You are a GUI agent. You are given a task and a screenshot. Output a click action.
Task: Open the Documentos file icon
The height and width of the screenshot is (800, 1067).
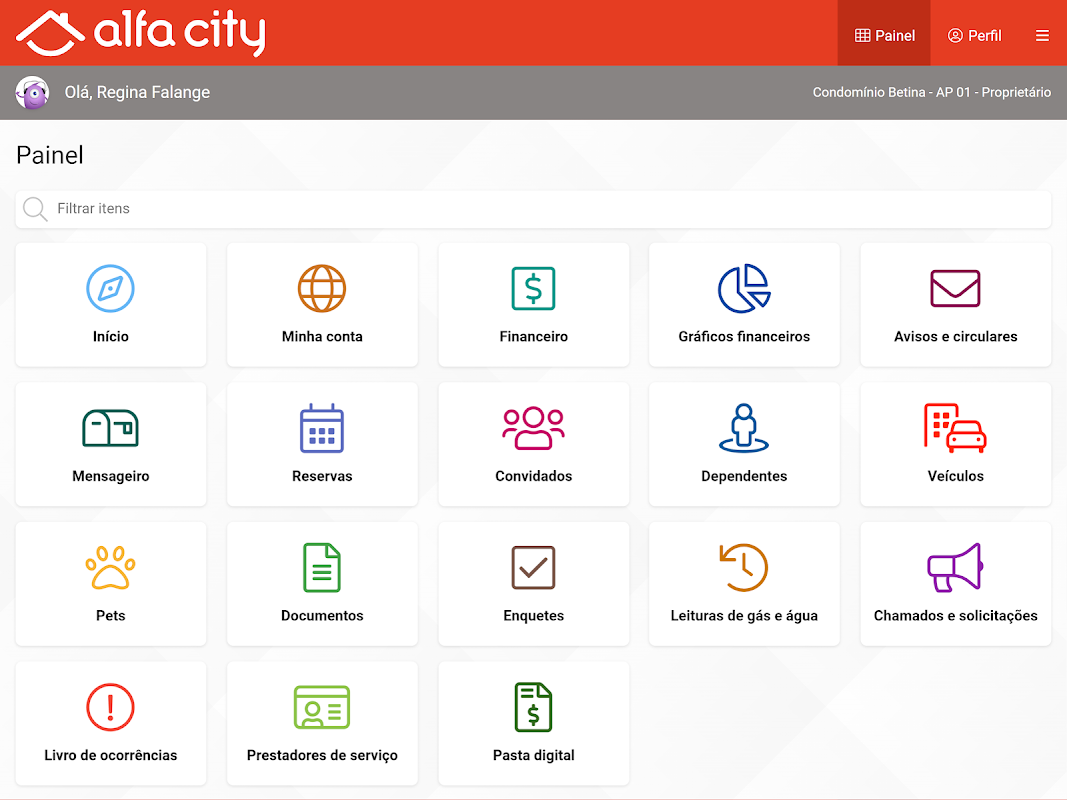(x=322, y=567)
